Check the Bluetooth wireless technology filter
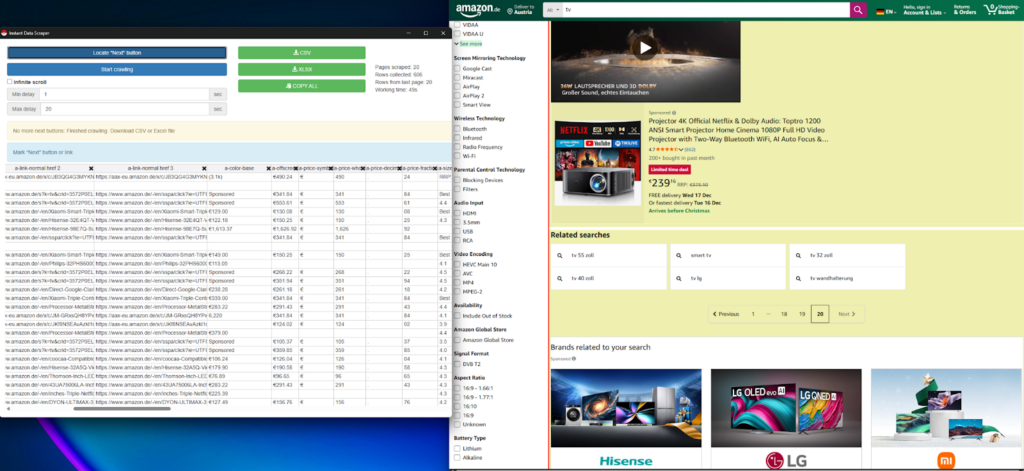Viewport: 1024px width, 471px height. 458,129
